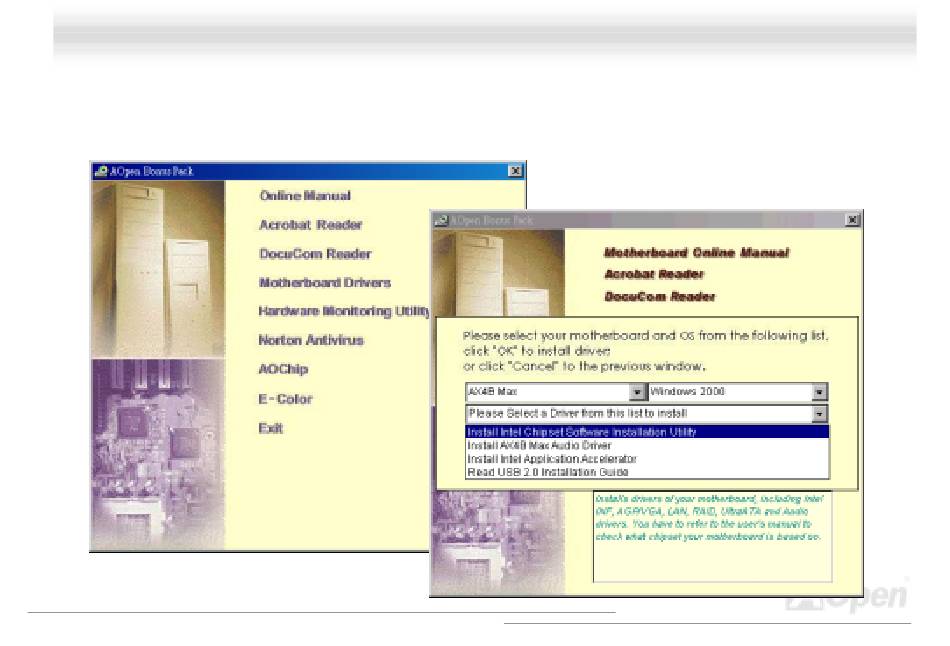Click the computer tower image in the back window
This screenshot has width=950, height=646.
coord(158,269)
